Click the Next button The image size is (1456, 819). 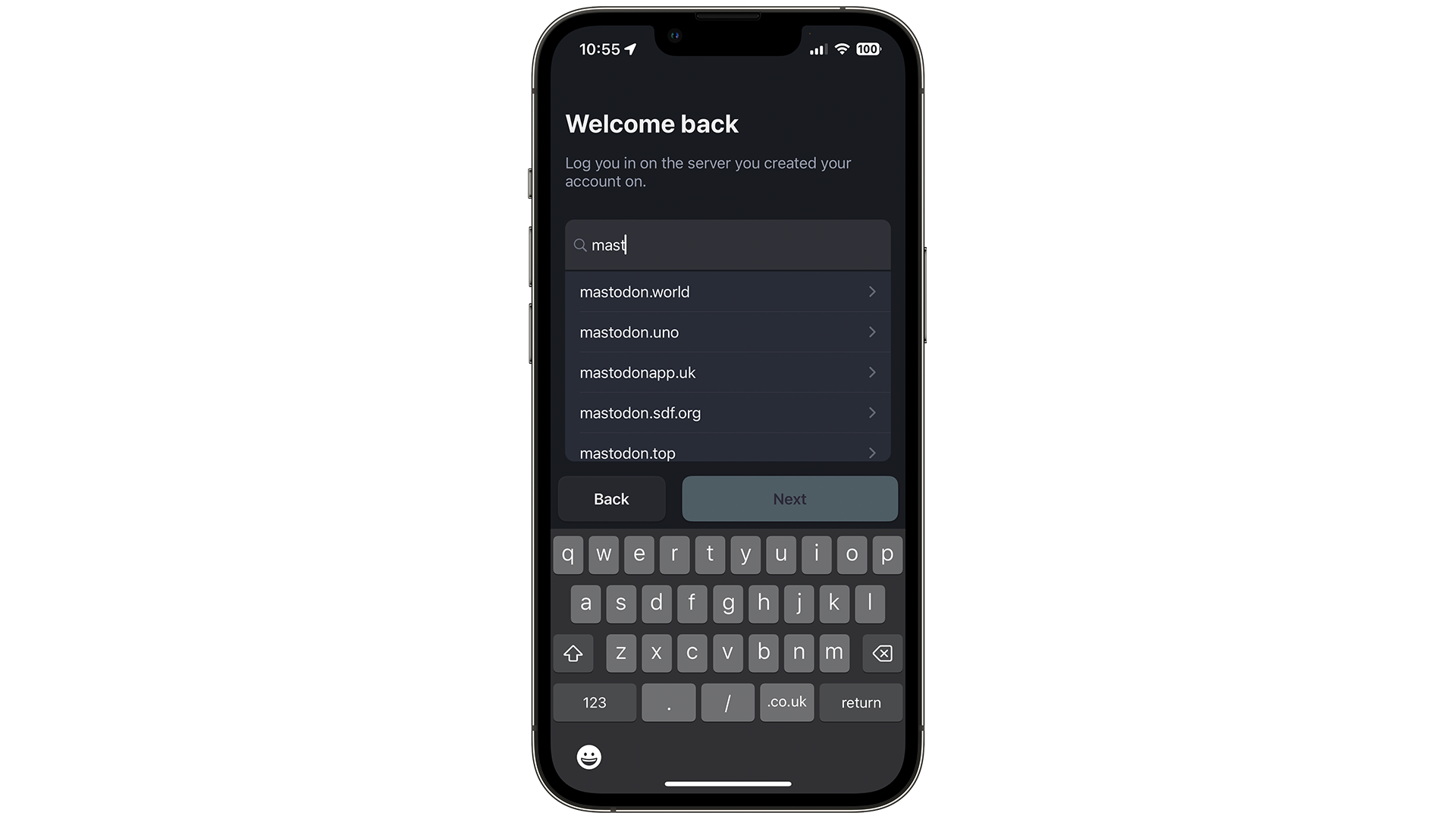(x=789, y=498)
